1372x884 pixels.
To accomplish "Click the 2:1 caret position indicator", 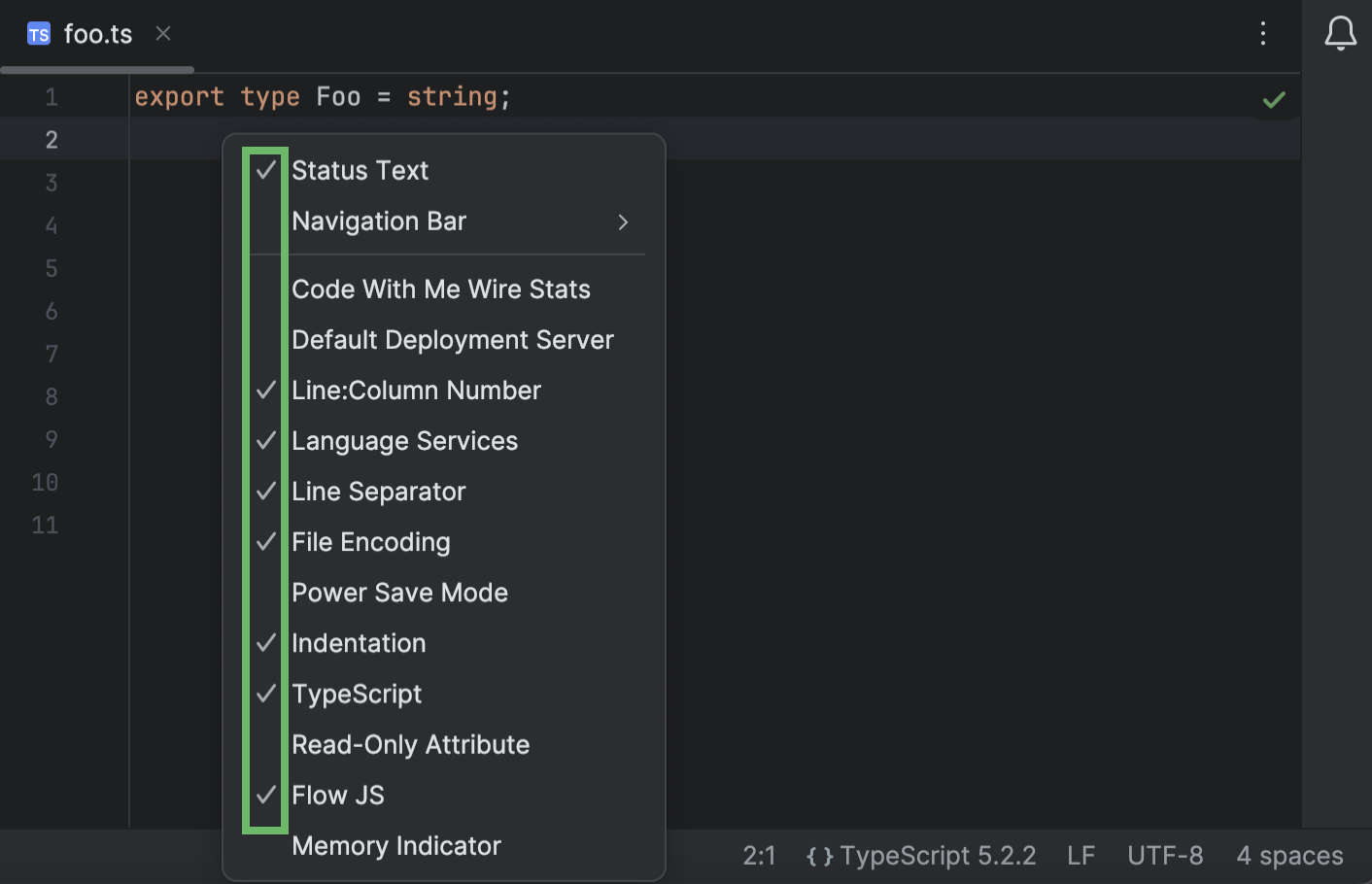I will pyautogui.click(x=760, y=855).
